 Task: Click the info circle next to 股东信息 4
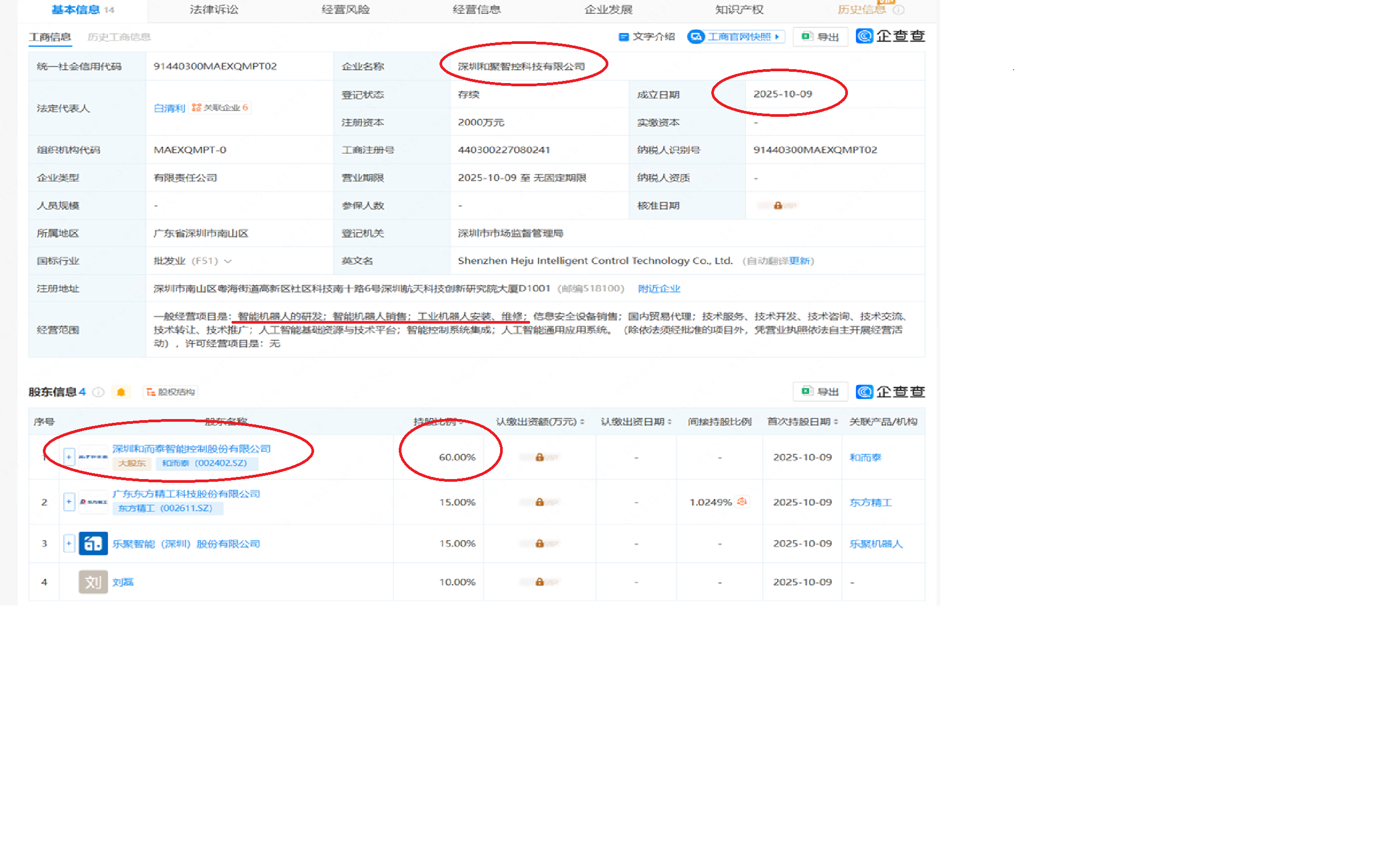point(98,392)
